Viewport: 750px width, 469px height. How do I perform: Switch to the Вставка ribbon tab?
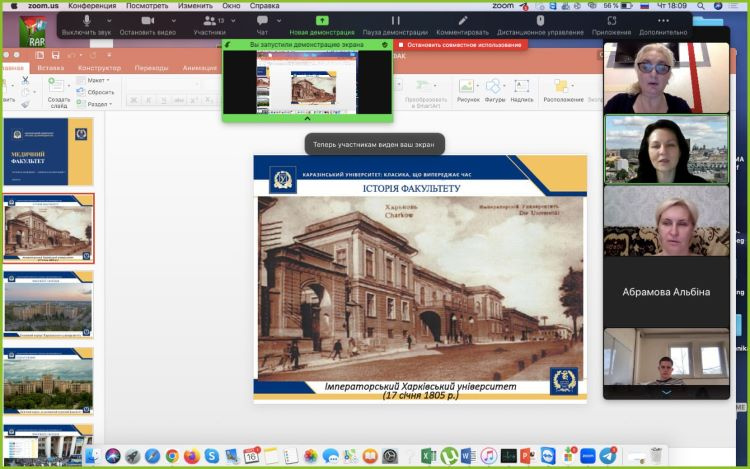51,68
